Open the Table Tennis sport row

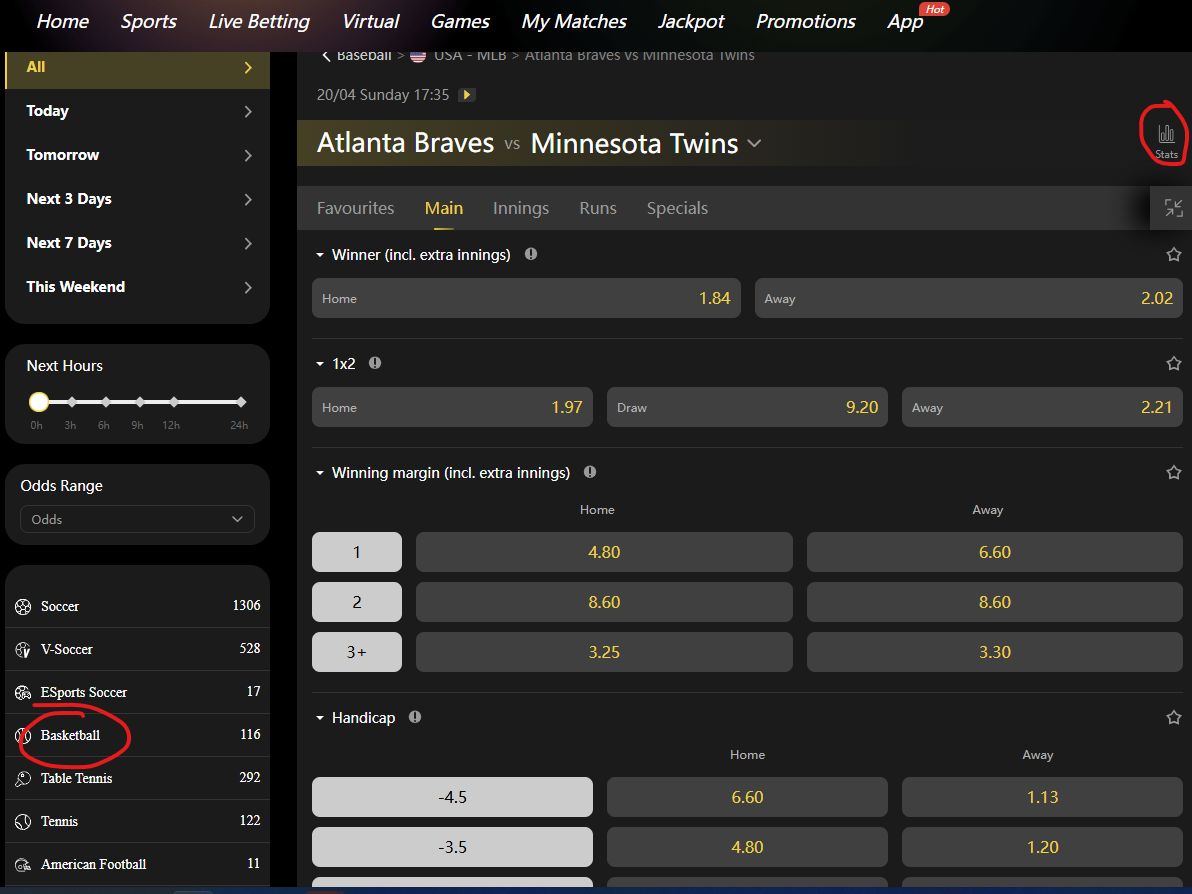click(x=138, y=778)
